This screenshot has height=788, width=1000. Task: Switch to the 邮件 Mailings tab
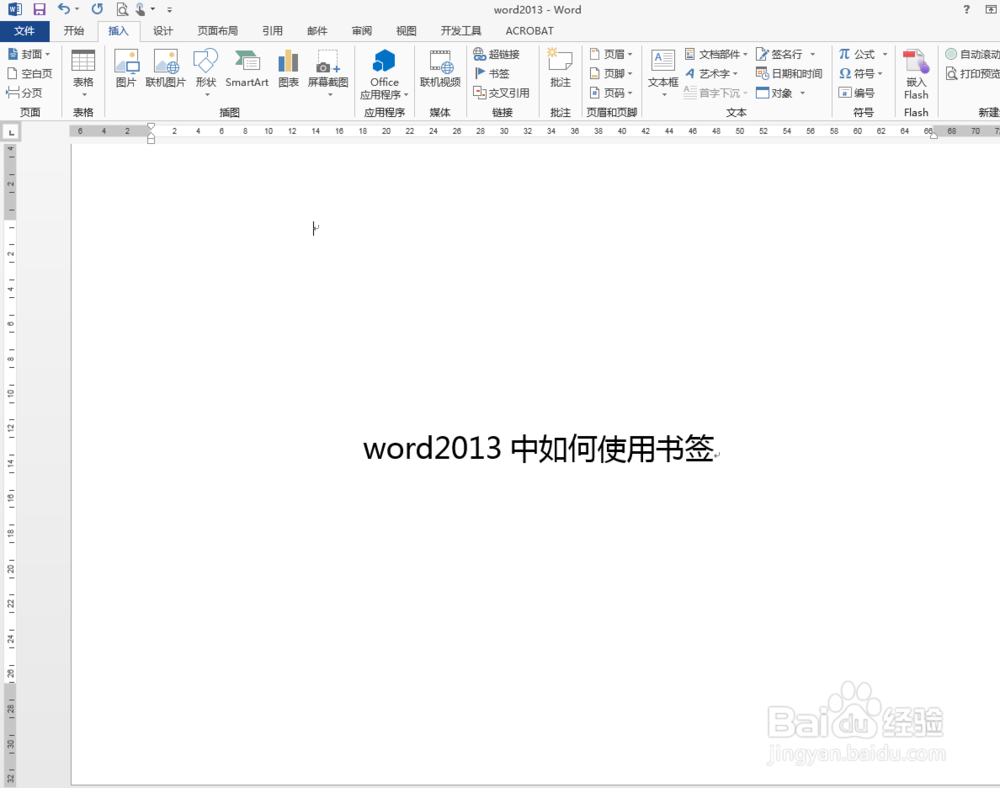[317, 31]
